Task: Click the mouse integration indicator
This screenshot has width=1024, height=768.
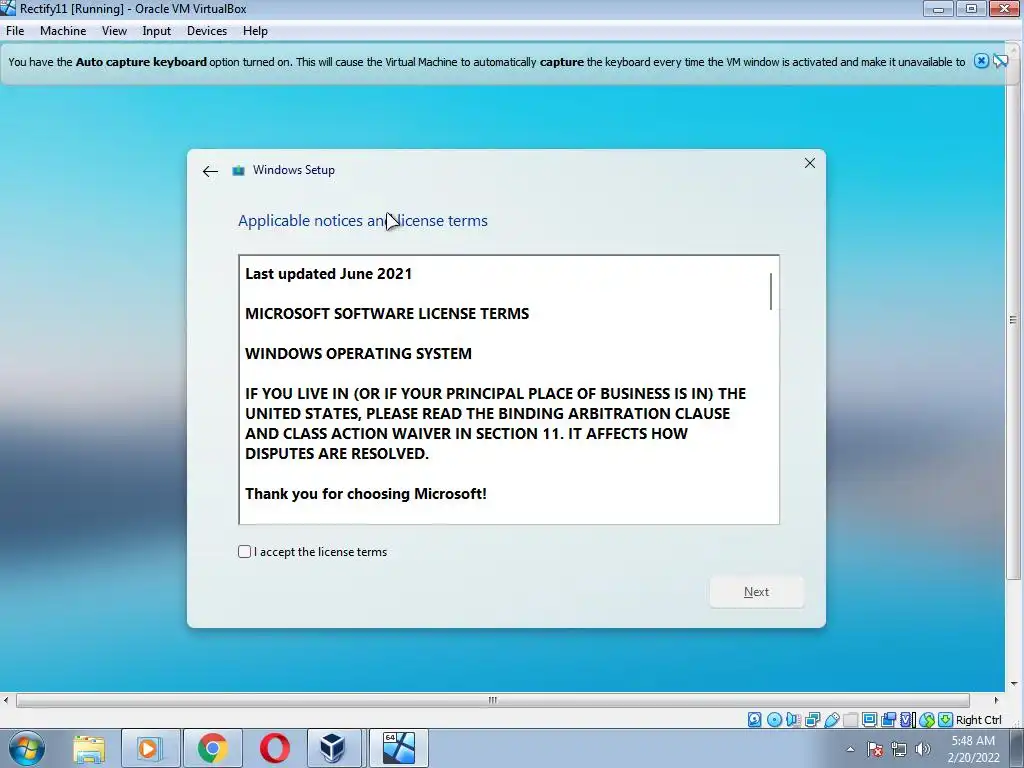Action: coord(927,720)
